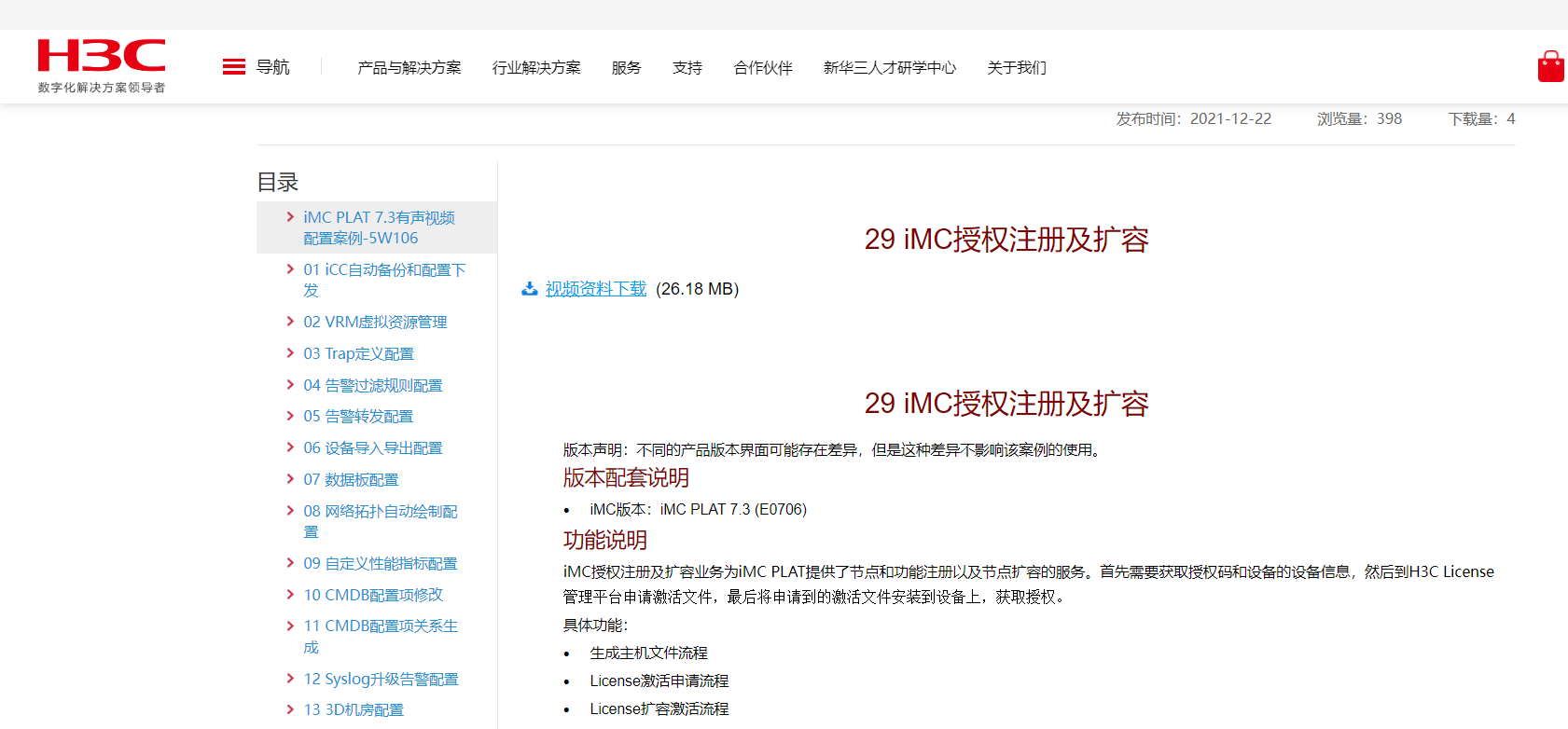
Task: Expand chevron next to 06 设备导入导出配置
Action: coord(290,447)
